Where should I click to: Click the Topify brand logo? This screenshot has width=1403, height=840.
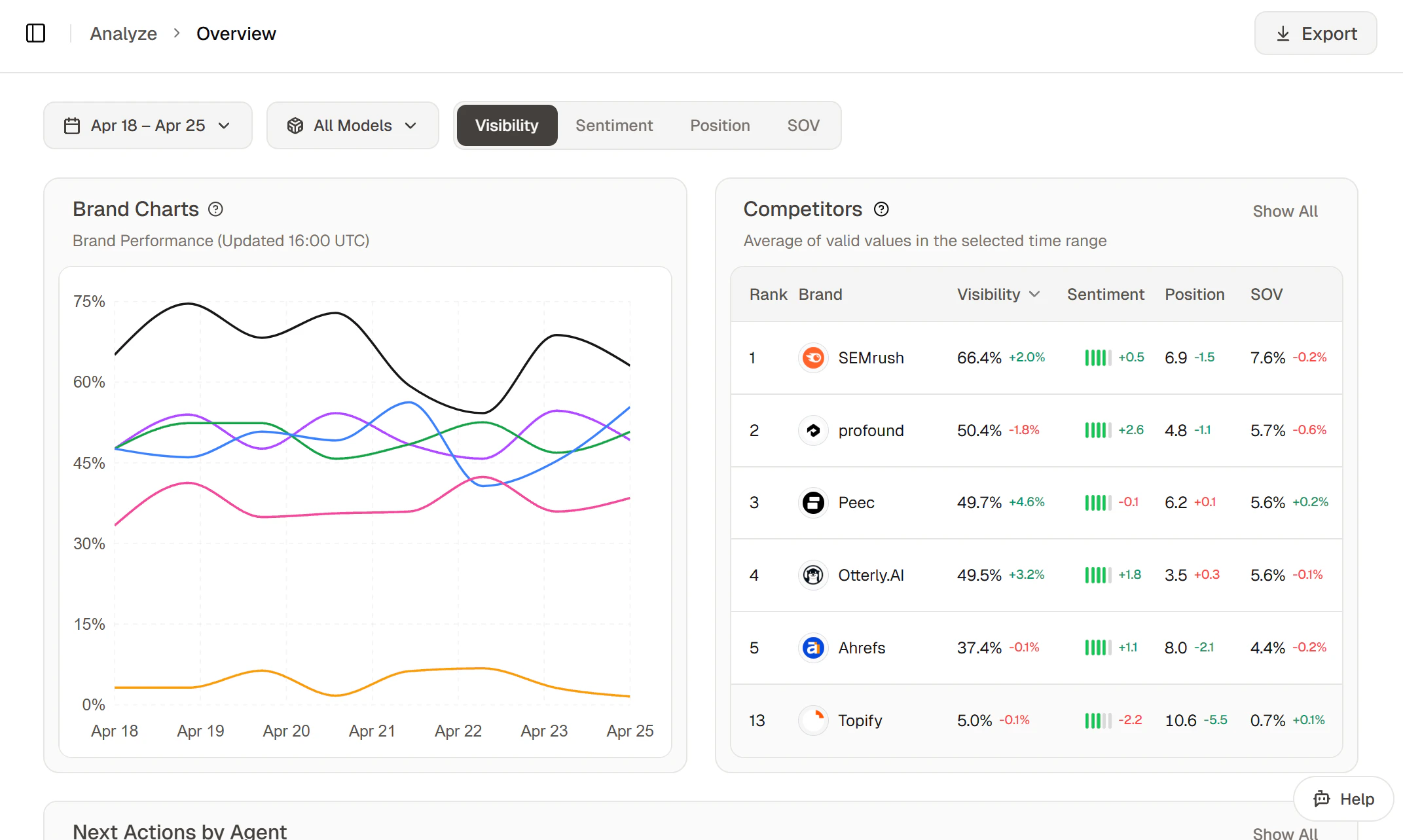(813, 720)
